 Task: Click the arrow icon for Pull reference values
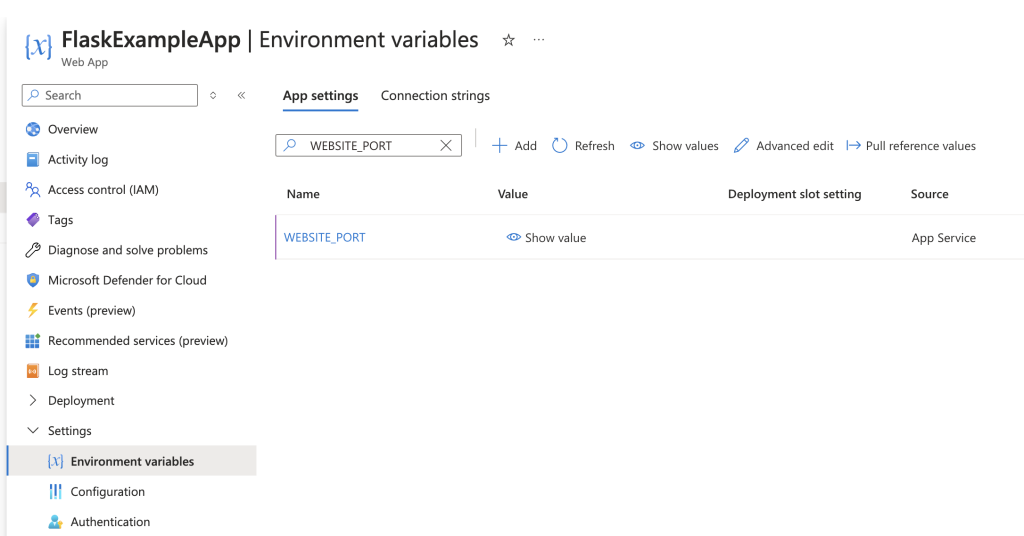click(854, 146)
